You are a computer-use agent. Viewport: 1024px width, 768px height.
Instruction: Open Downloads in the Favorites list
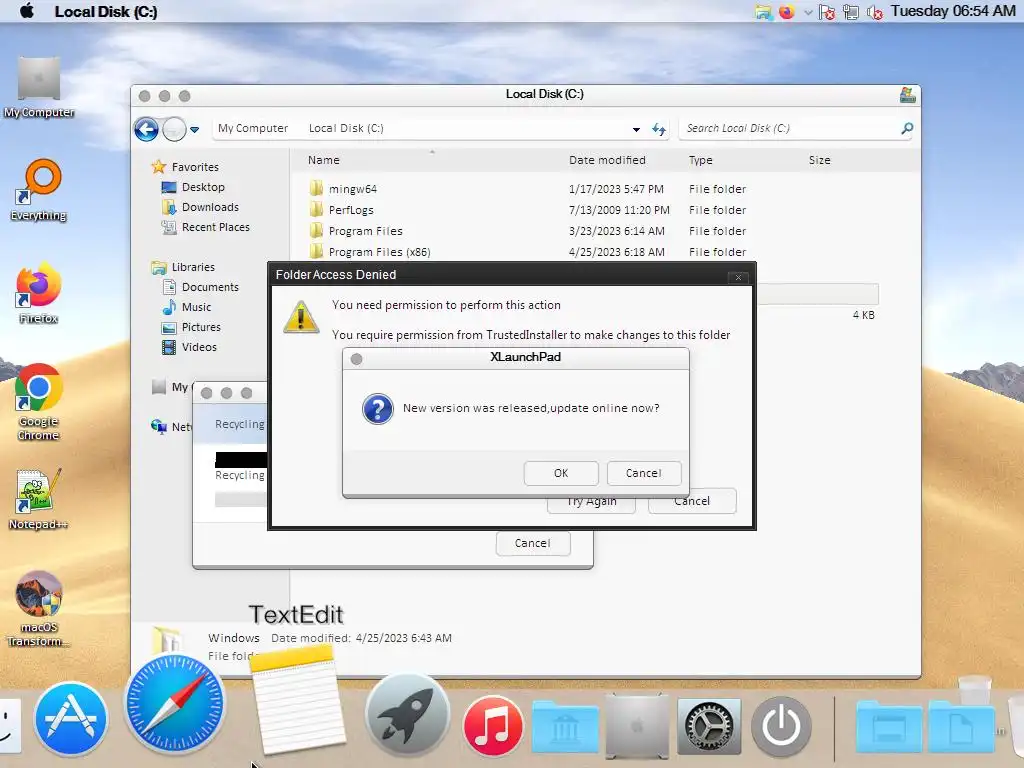[210, 207]
